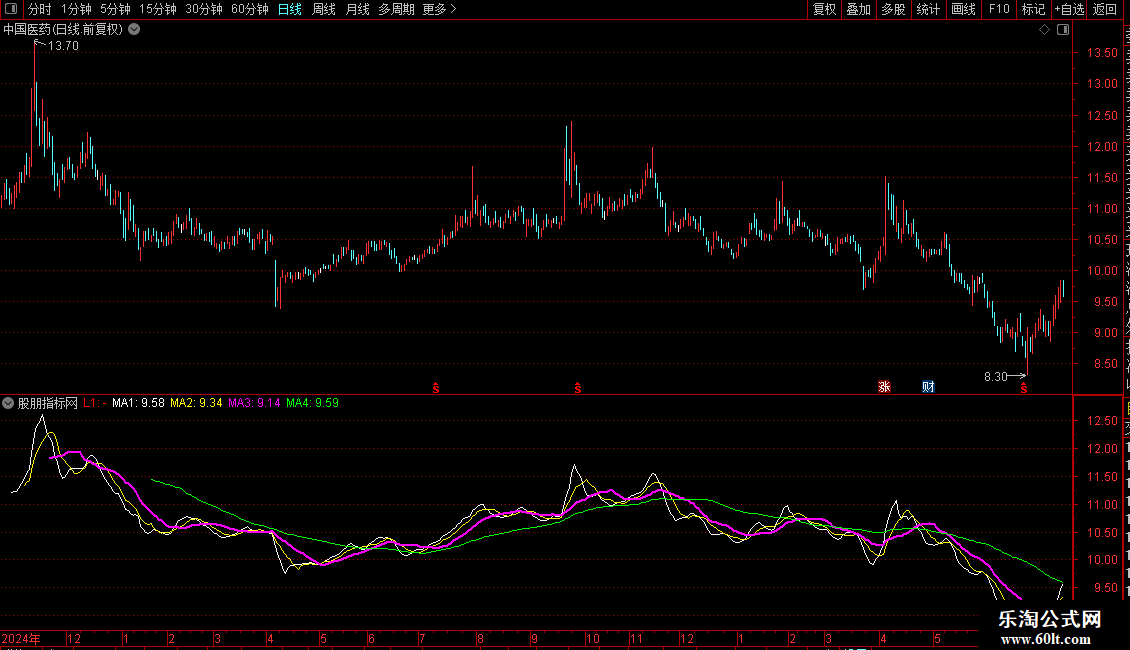1130x650 pixels.
Task: Click the 8.30 low price label
Action: coord(995,376)
